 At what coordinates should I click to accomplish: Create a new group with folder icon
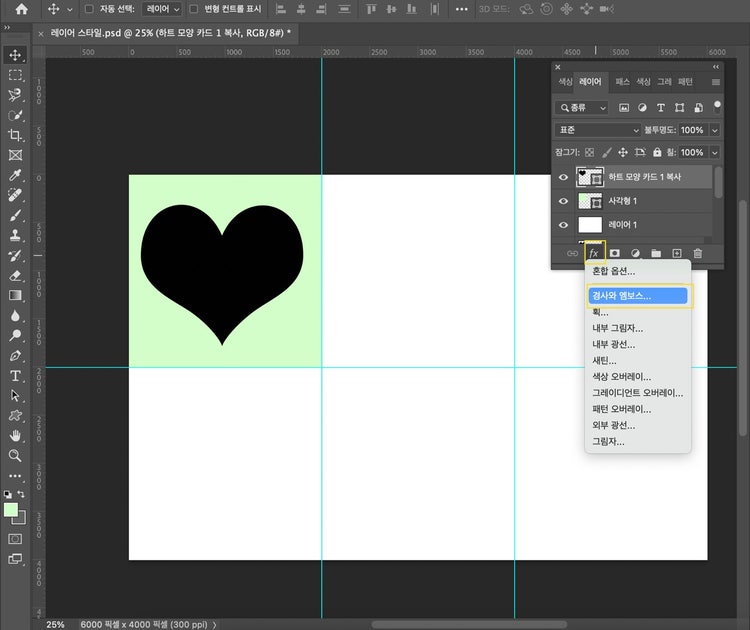[656, 253]
